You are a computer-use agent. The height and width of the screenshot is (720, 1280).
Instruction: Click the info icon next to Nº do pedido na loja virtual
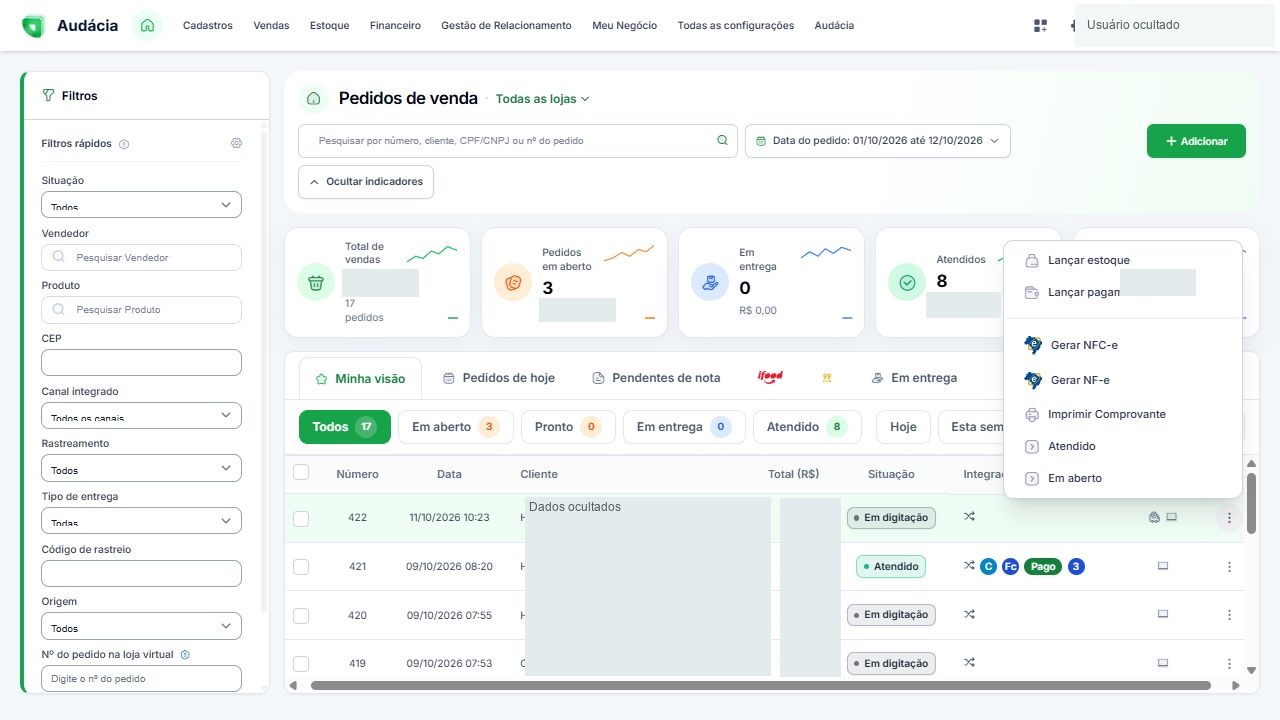(185, 655)
